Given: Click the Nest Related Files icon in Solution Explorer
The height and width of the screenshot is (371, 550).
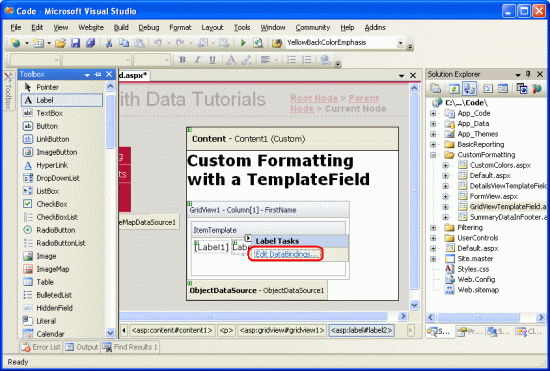Looking at the screenshot, I should [469, 89].
